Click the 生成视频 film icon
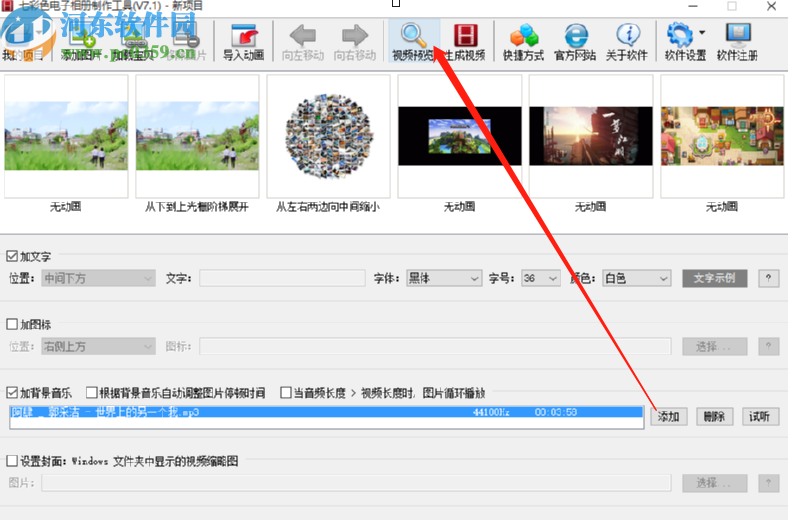Viewport: 788px width, 520px height. (x=466, y=35)
